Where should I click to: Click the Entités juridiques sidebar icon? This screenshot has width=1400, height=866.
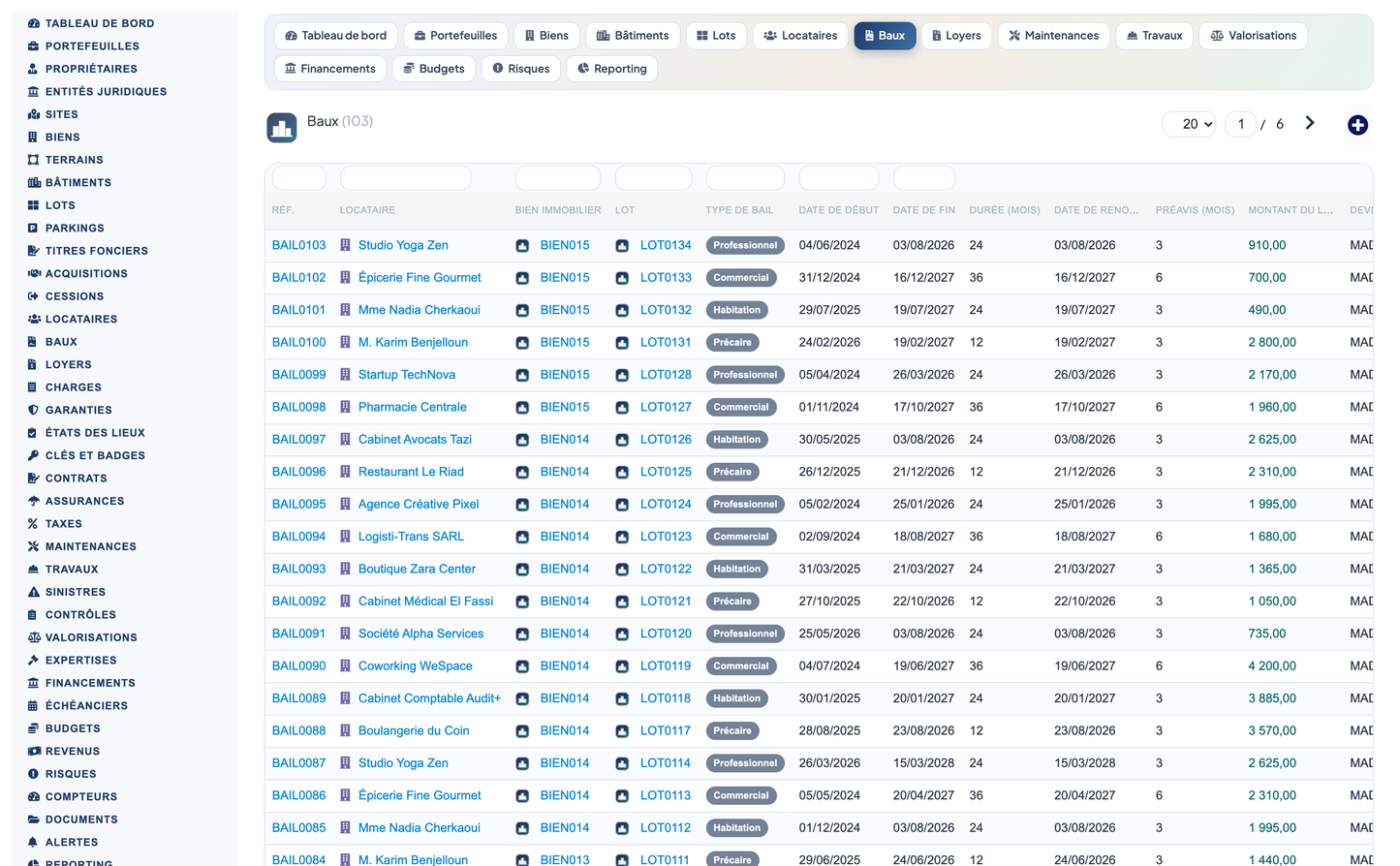(34, 91)
